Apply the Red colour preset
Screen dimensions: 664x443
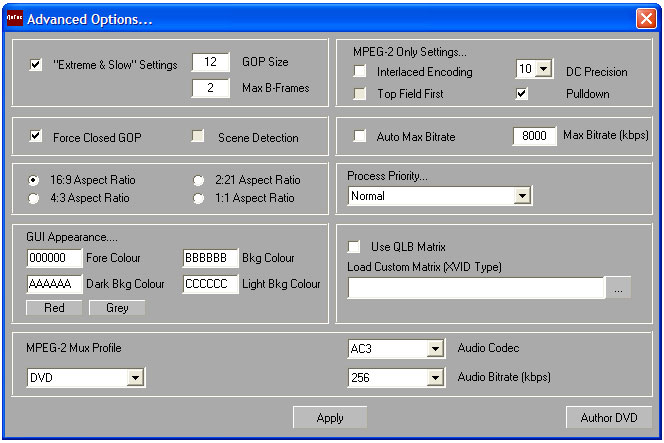(54, 308)
